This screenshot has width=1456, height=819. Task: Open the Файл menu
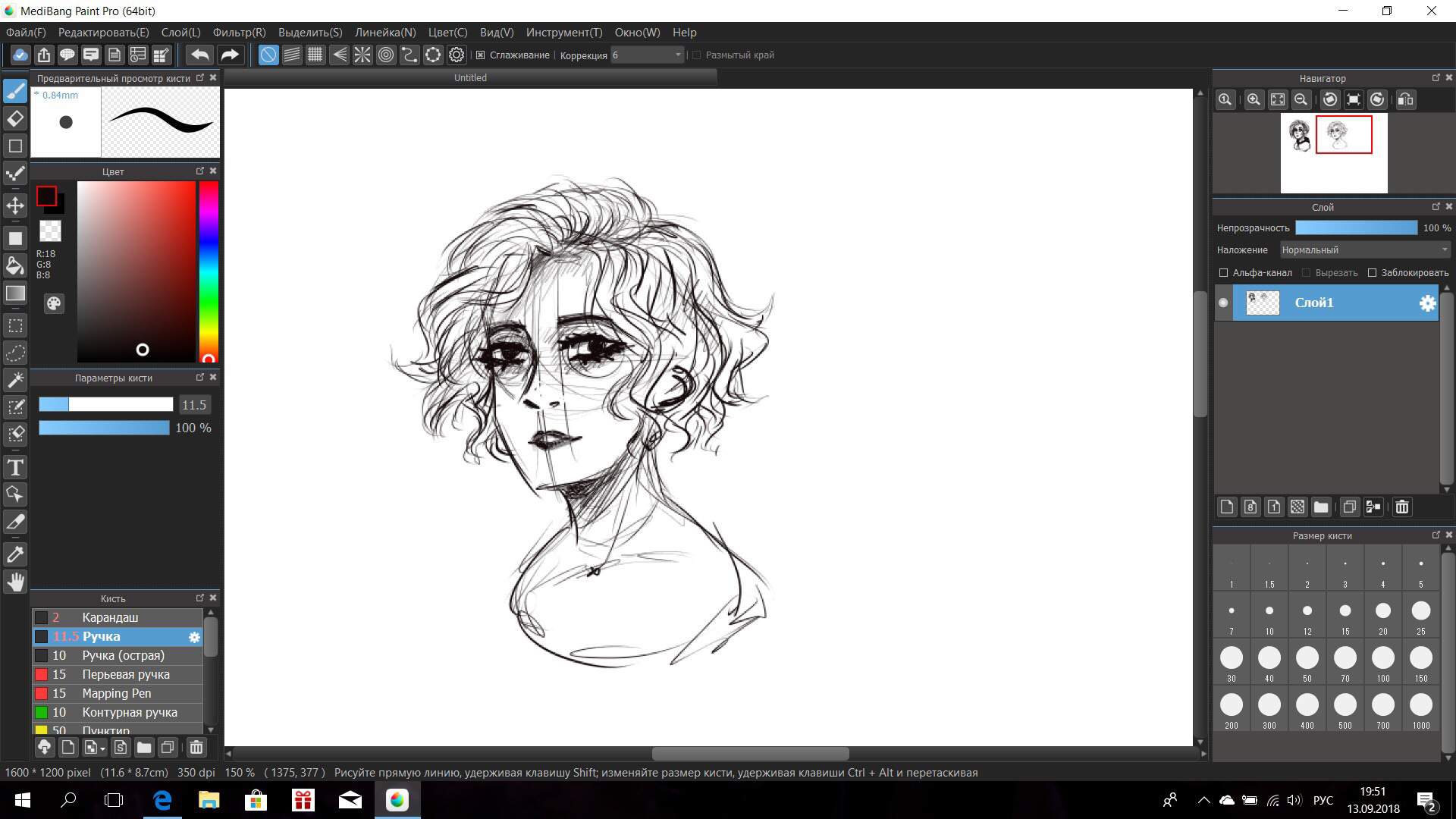26,33
